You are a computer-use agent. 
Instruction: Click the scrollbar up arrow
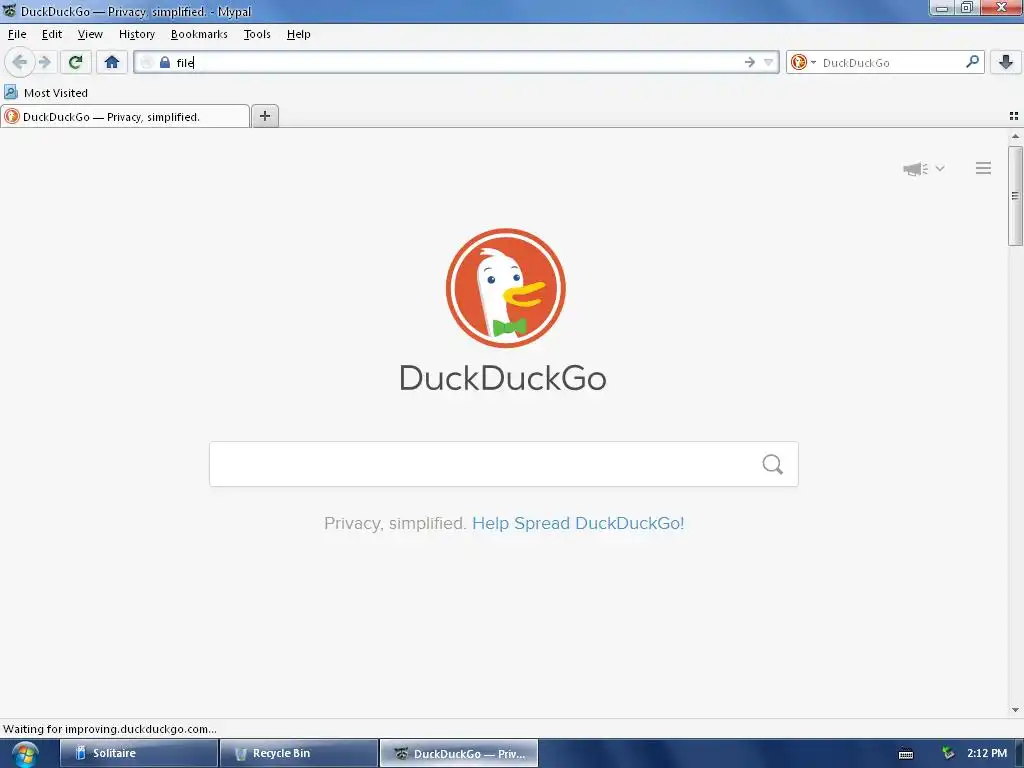(x=1015, y=136)
